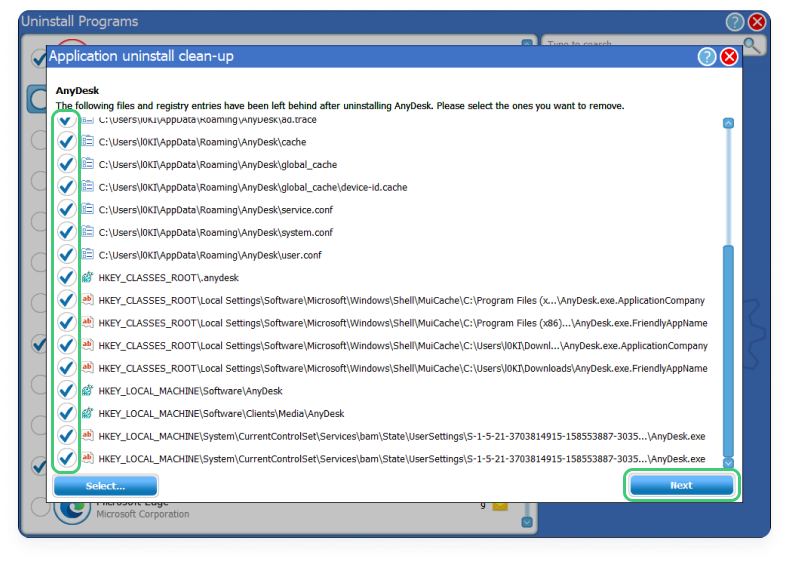Open help in the Uninstall Programs window

coord(735,22)
